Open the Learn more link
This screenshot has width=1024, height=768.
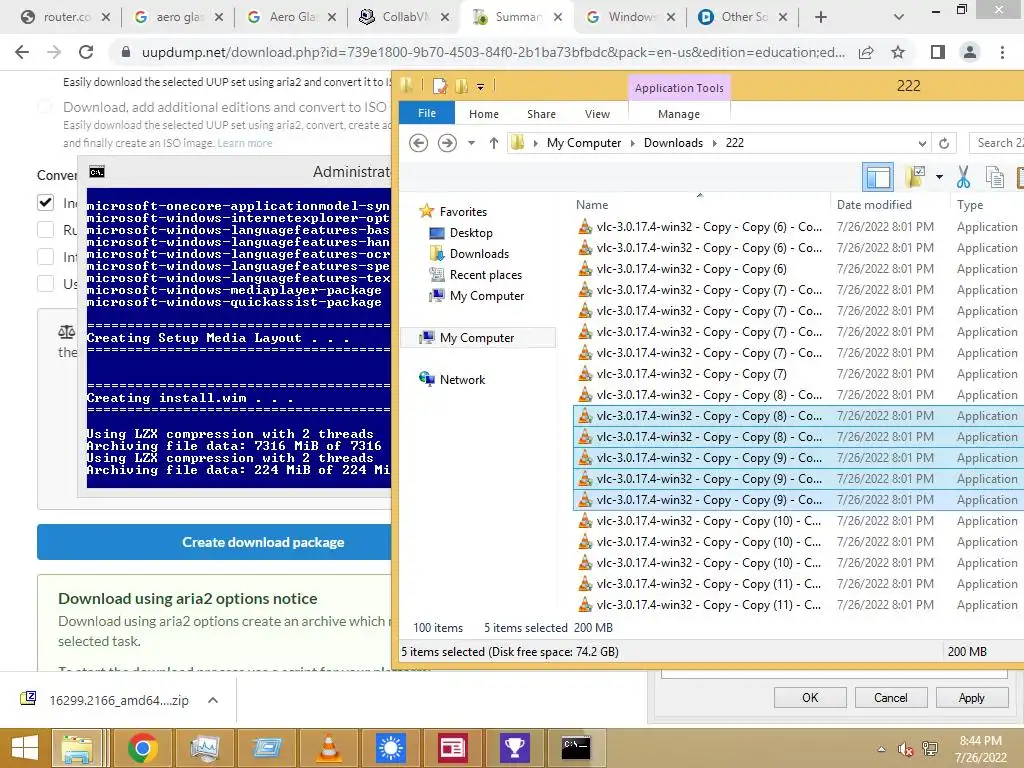tap(245, 143)
